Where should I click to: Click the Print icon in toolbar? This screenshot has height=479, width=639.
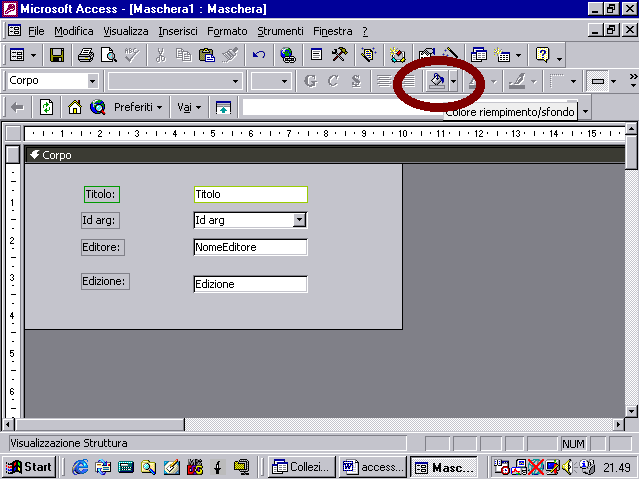(x=86, y=55)
